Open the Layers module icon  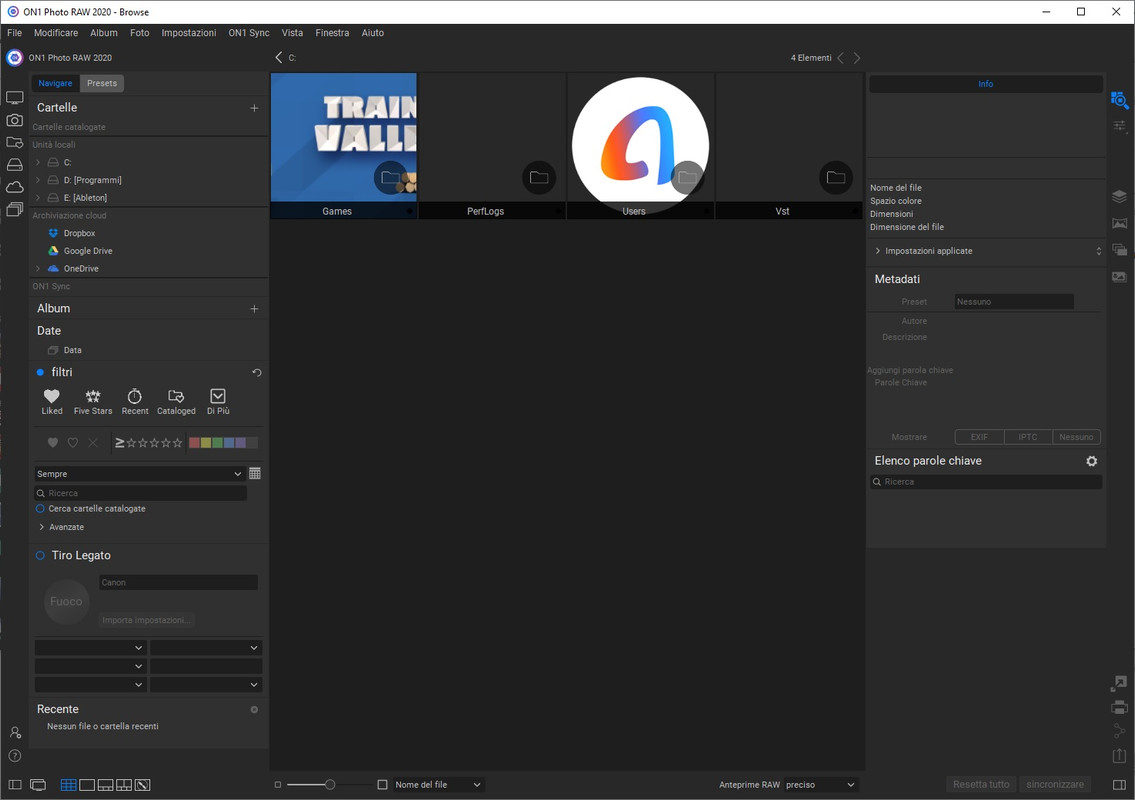(x=1119, y=196)
